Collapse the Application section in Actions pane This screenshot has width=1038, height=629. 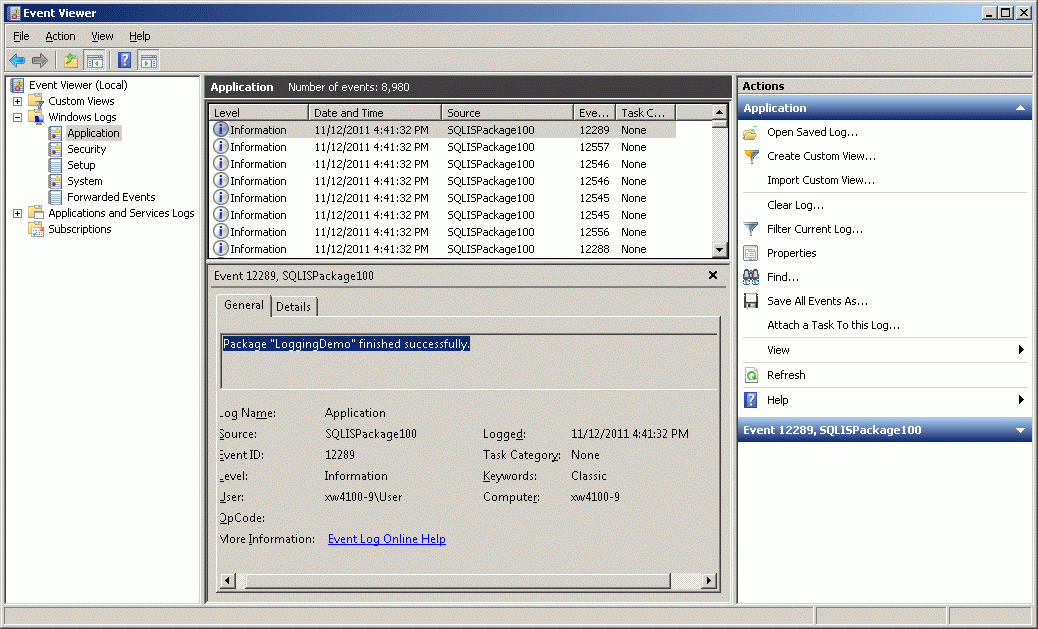1020,108
